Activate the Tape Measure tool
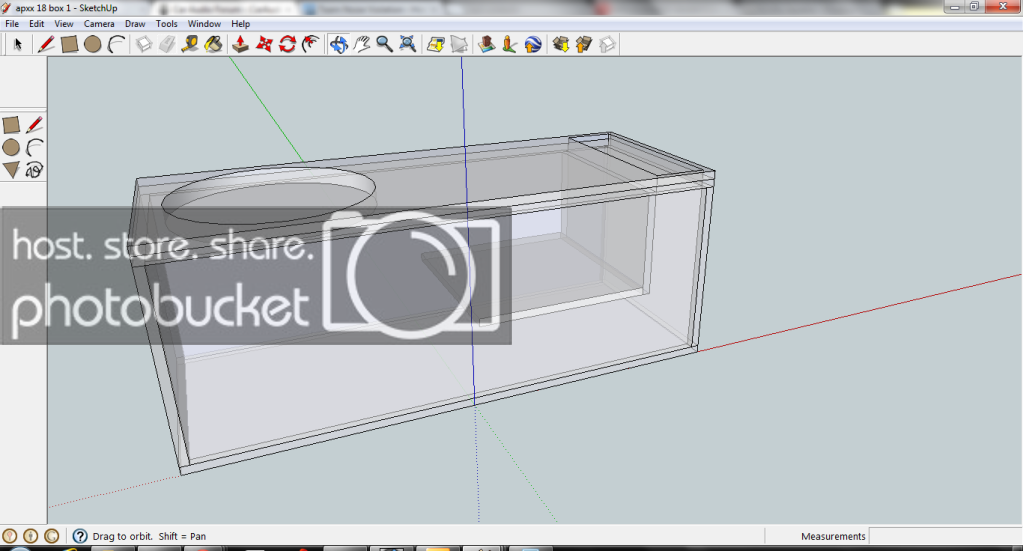This screenshot has height=551, width=1023. point(190,44)
